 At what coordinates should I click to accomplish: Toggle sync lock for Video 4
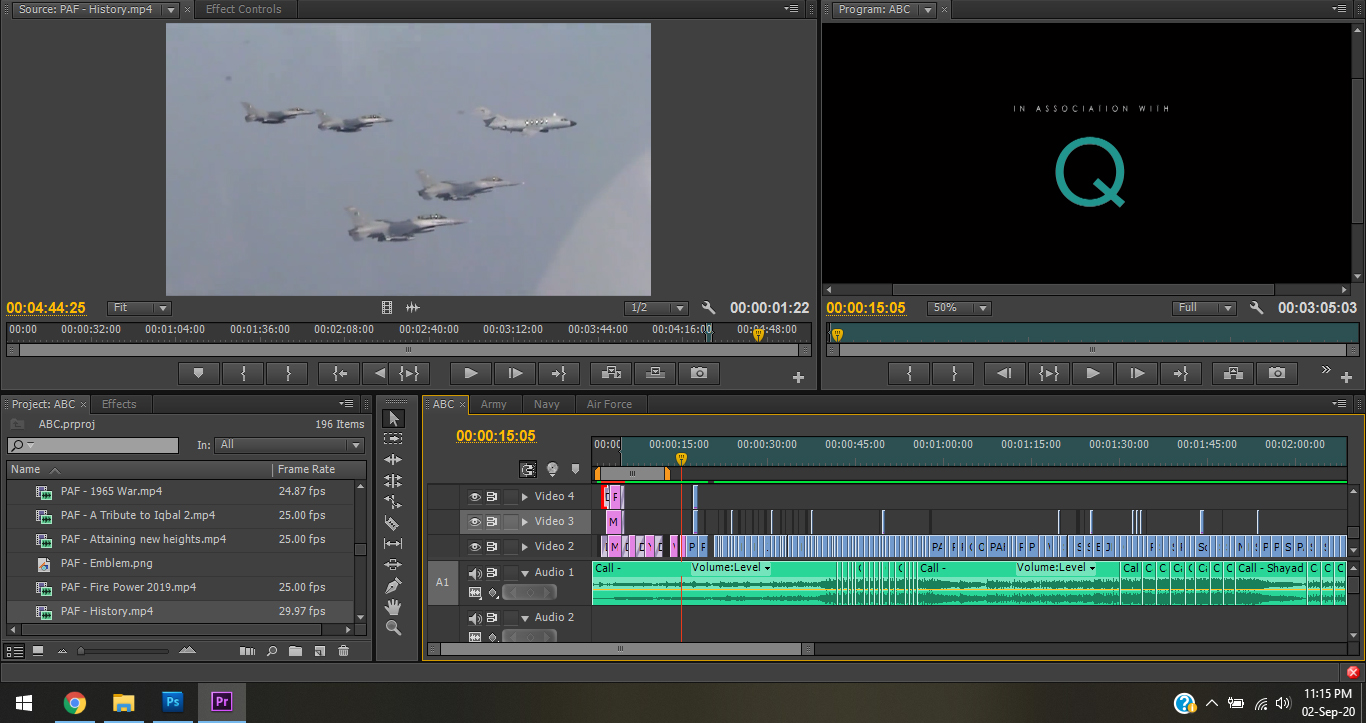(x=492, y=496)
